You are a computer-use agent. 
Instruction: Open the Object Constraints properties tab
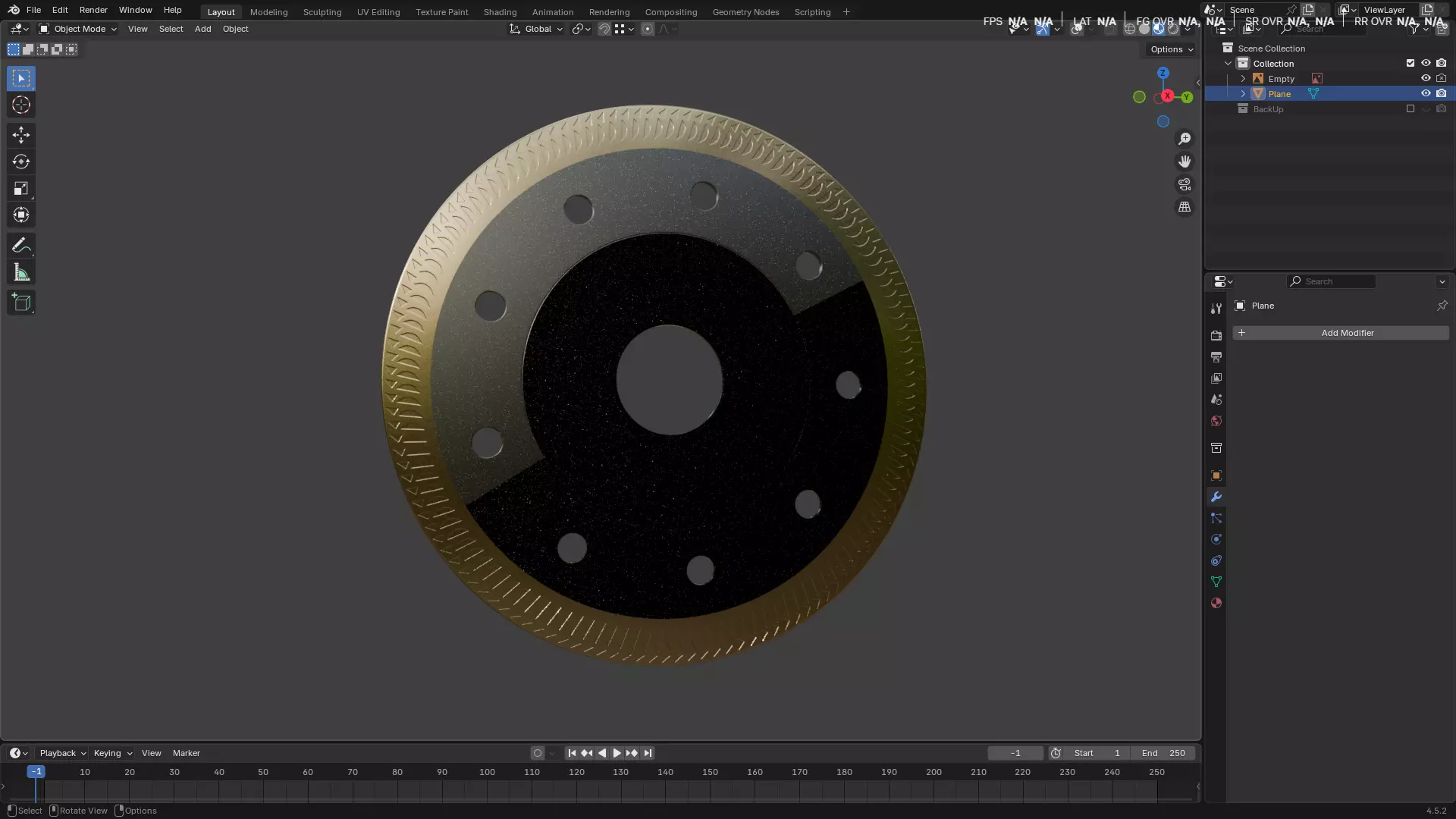[1216, 560]
